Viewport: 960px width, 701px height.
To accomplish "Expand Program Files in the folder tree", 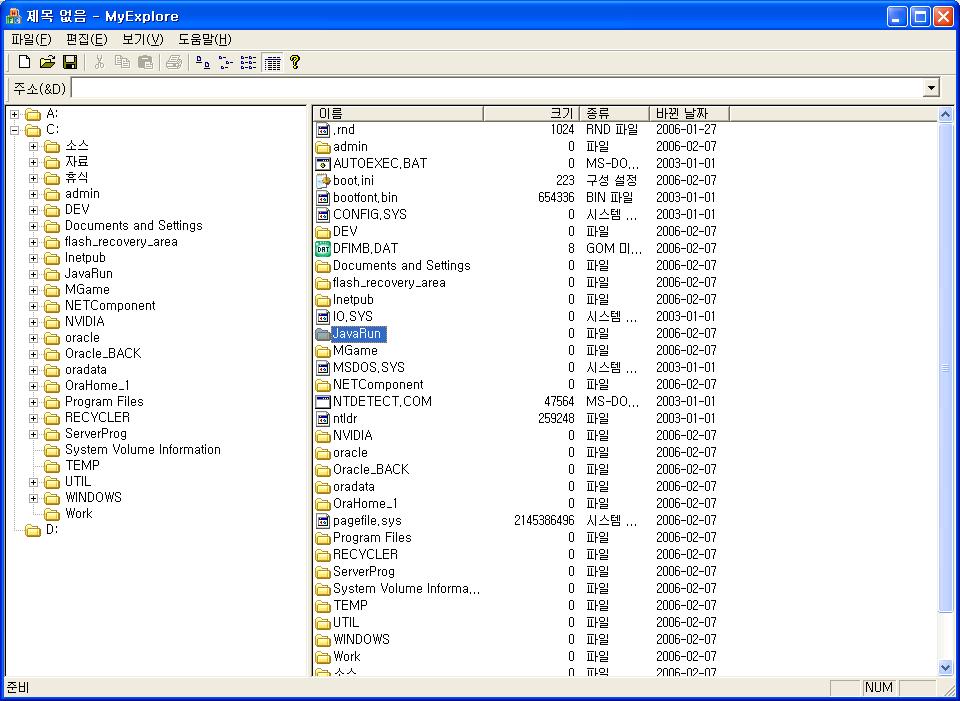I will tap(31, 401).
